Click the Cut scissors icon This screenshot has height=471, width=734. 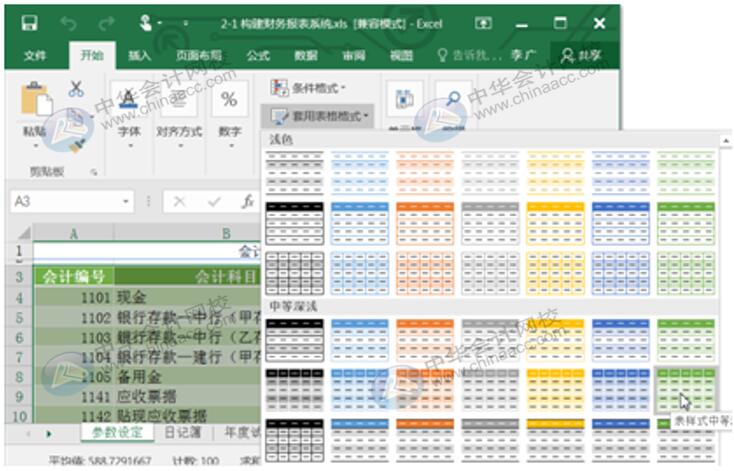point(76,88)
